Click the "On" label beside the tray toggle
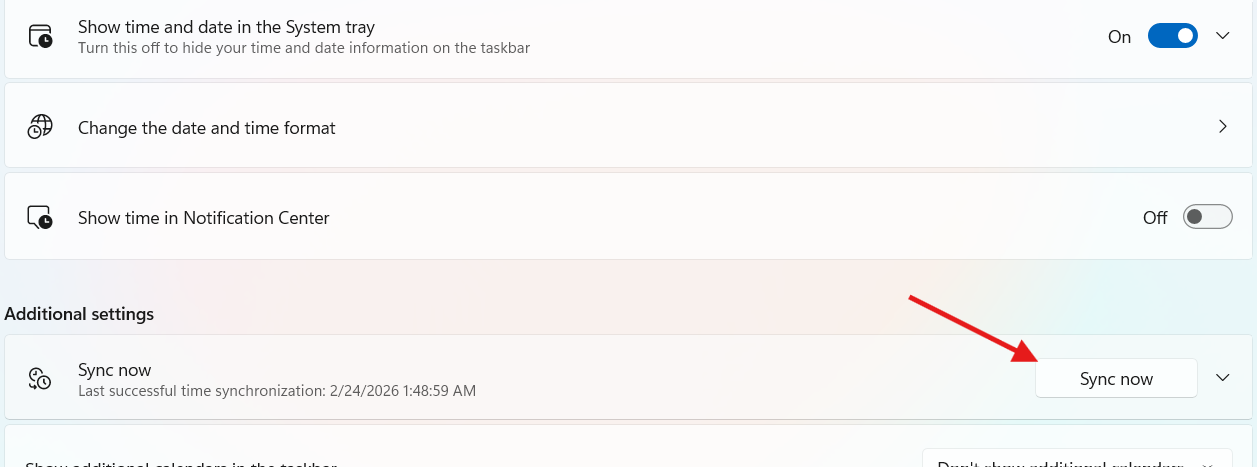Screen dimensions: 1257x467 [1119, 37]
